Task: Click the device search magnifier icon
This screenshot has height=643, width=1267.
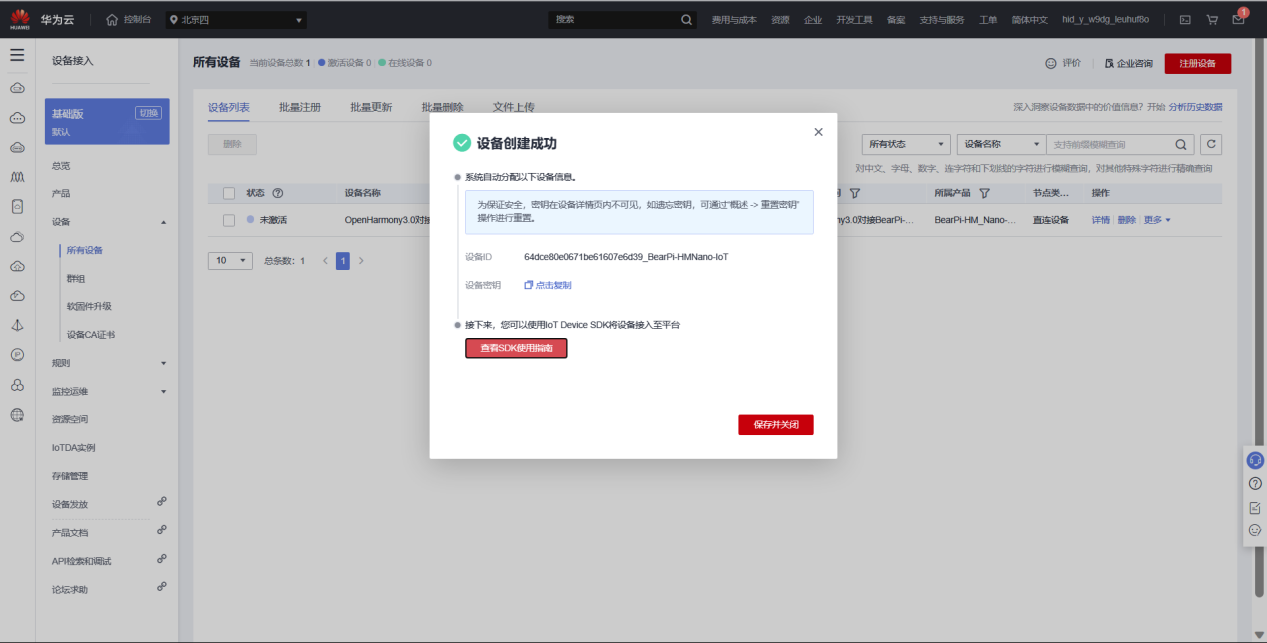Action: tap(1181, 144)
